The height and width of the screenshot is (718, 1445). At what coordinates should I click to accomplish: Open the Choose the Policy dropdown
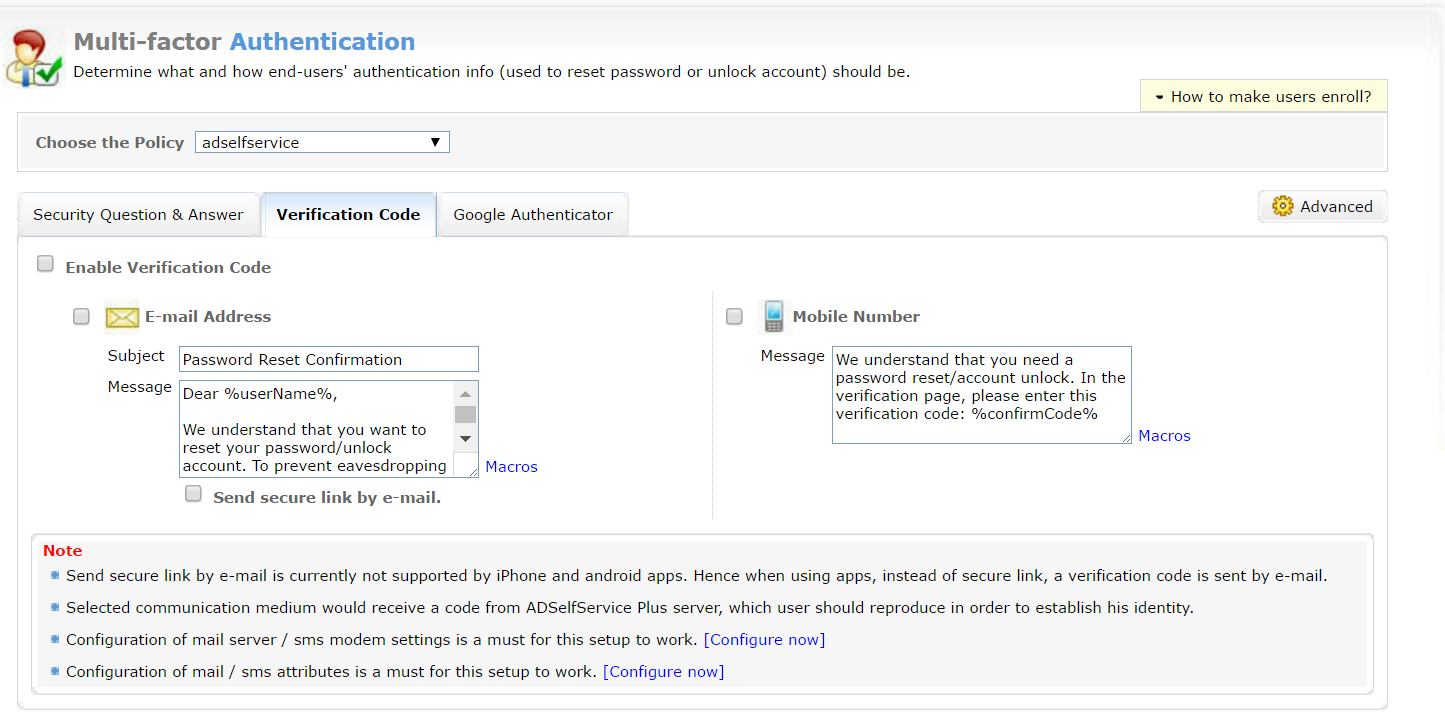click(322, 142)
